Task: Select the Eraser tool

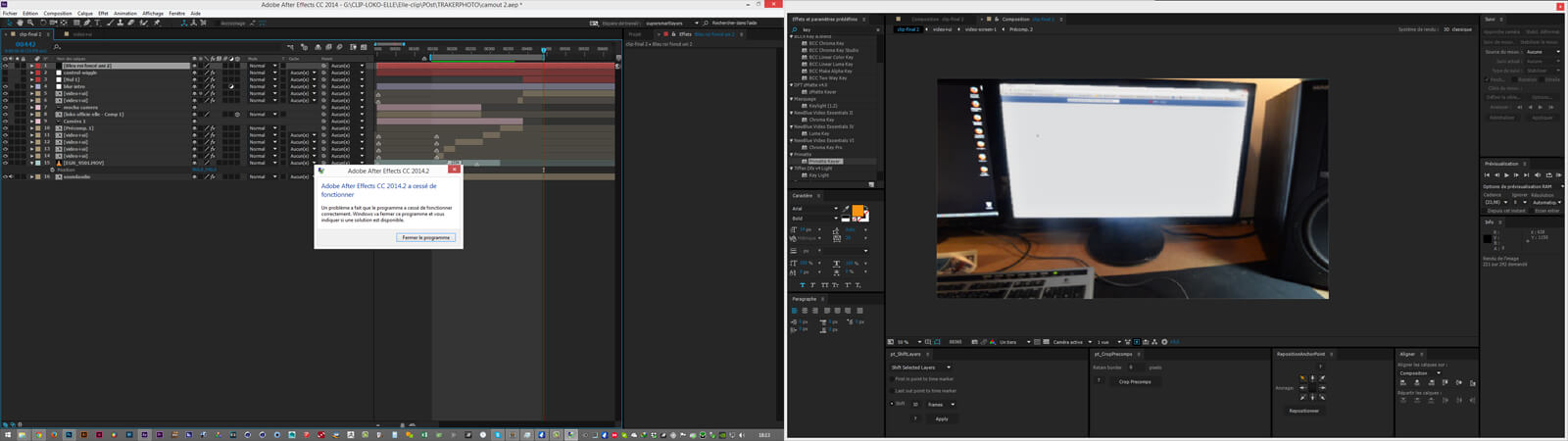Action: point(130,23)
